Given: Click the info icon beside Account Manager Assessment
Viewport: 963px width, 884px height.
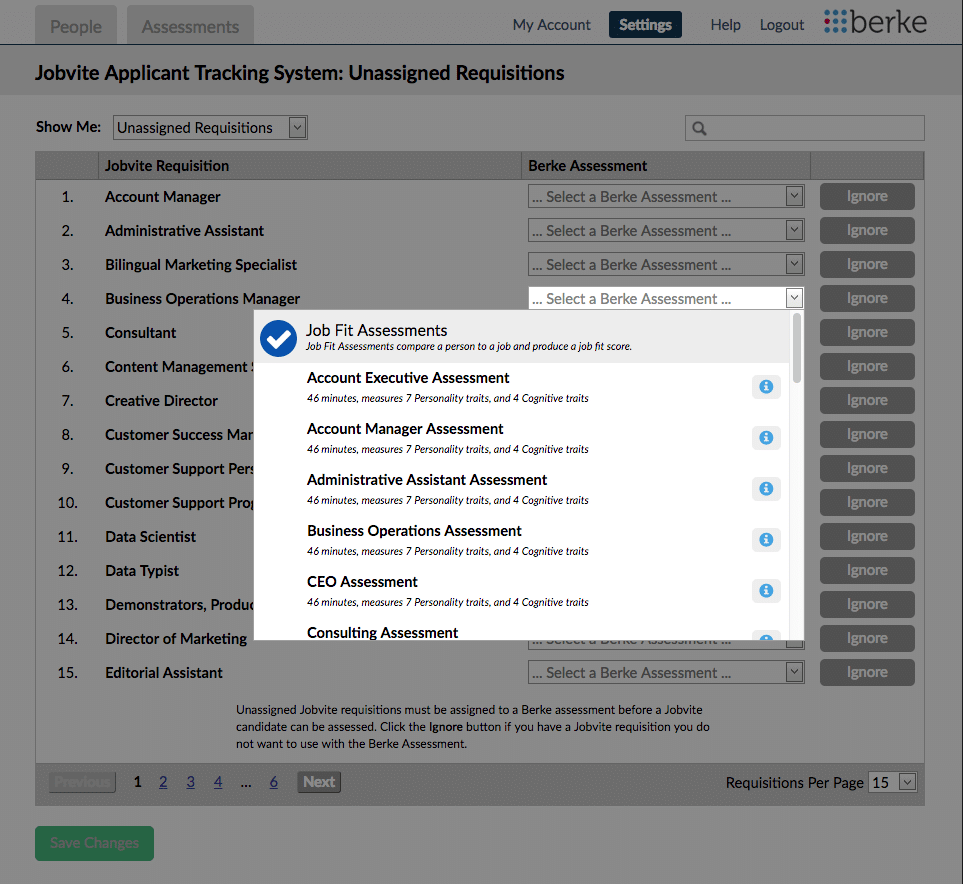Looking at the screenshot, I should click(766, 437).
